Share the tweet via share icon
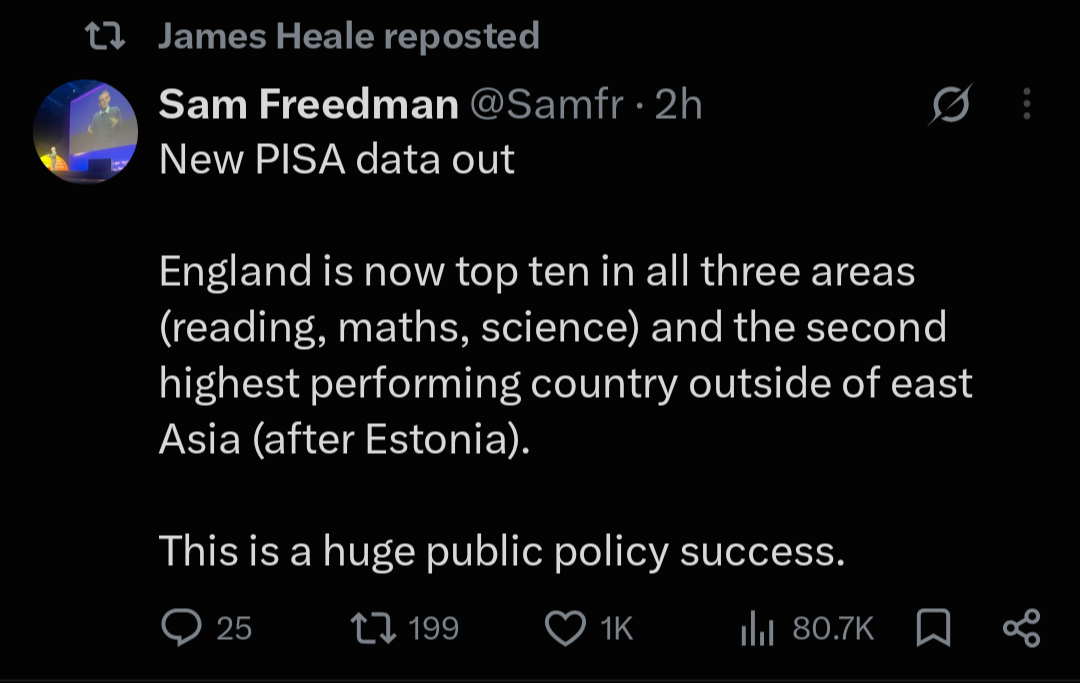 [x=1021, y=628]
